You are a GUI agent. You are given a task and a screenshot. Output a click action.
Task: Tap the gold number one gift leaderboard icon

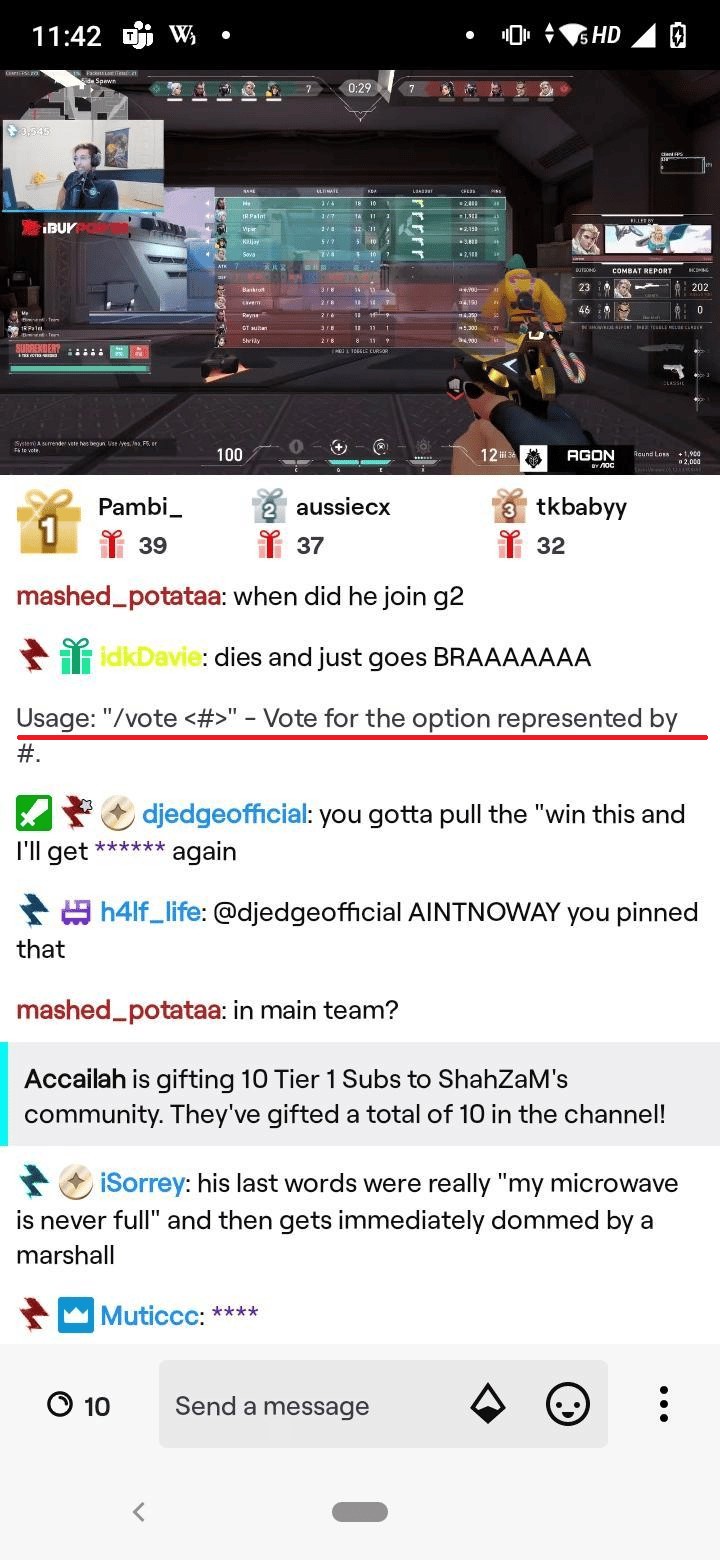tap(48, 521)
